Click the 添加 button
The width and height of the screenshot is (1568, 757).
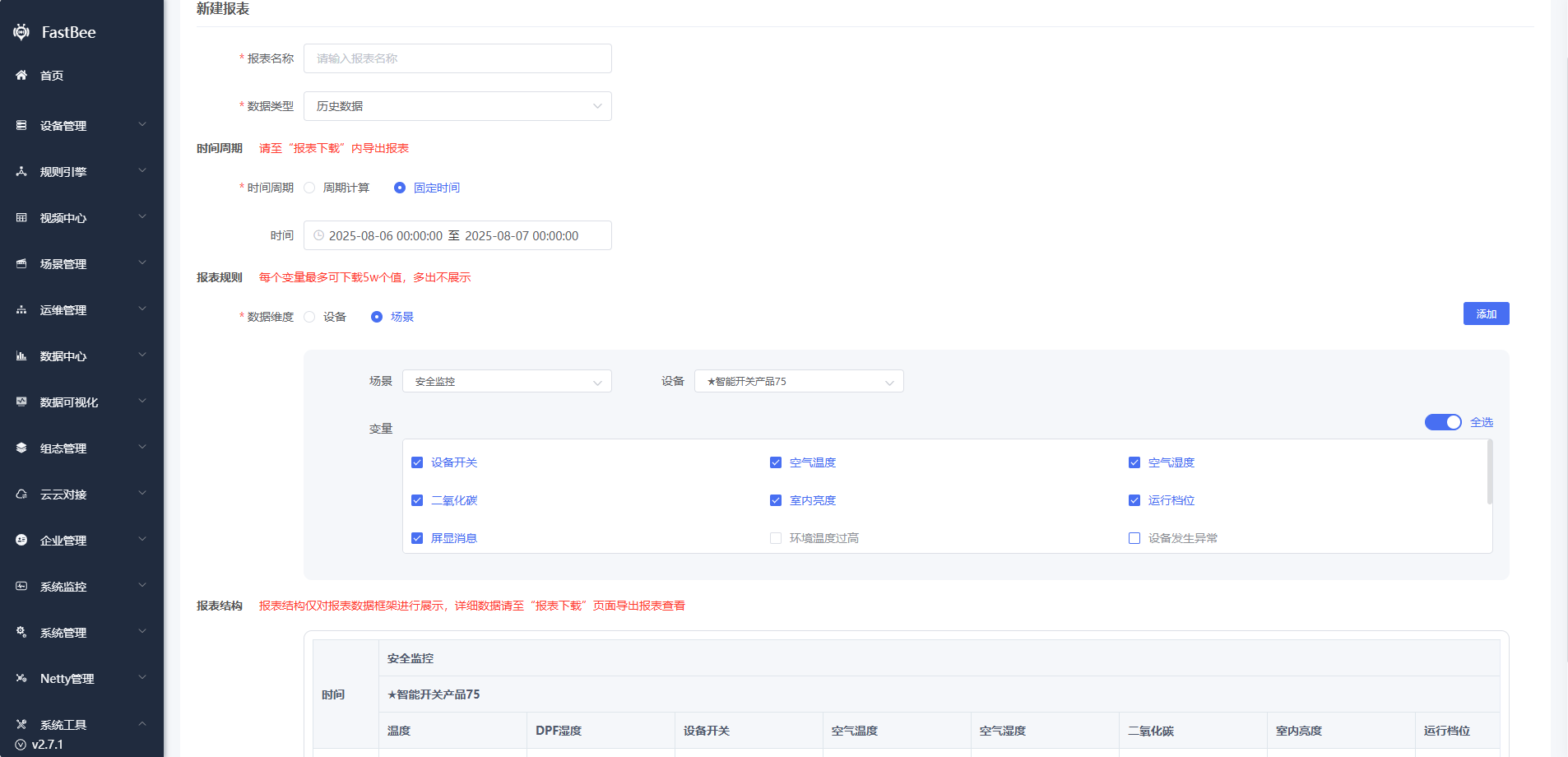click(x=1486, y=313)
